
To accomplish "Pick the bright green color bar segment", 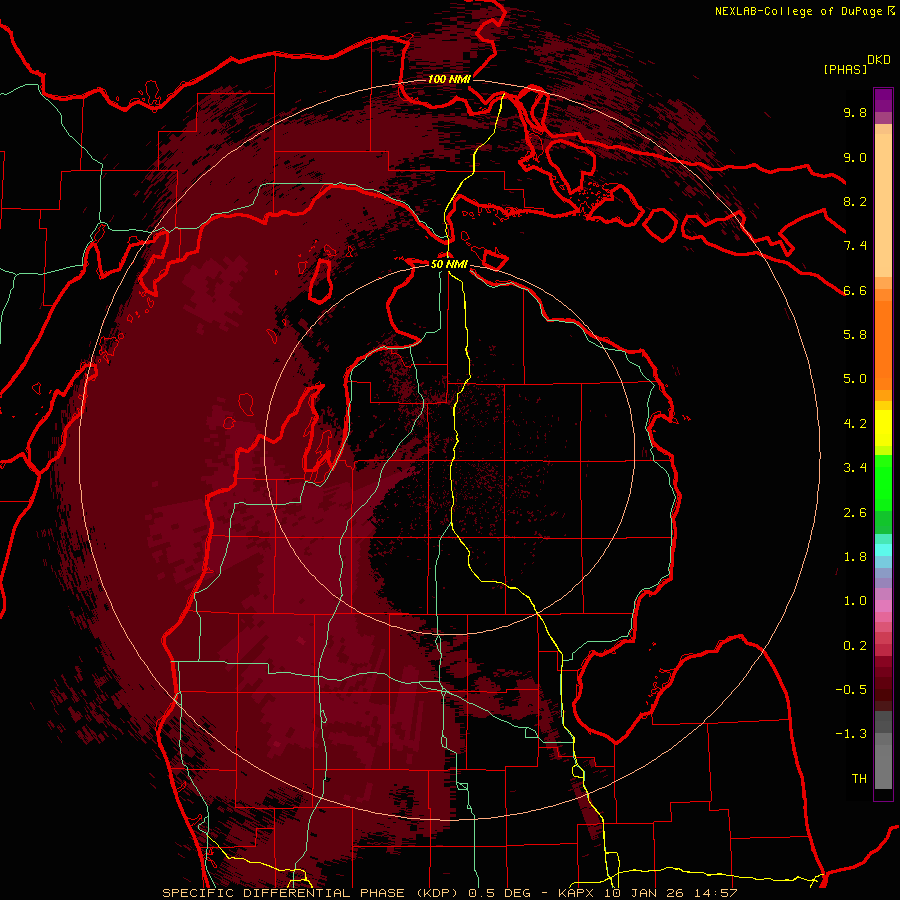I will pyautogui.click(x=883, y=482).
